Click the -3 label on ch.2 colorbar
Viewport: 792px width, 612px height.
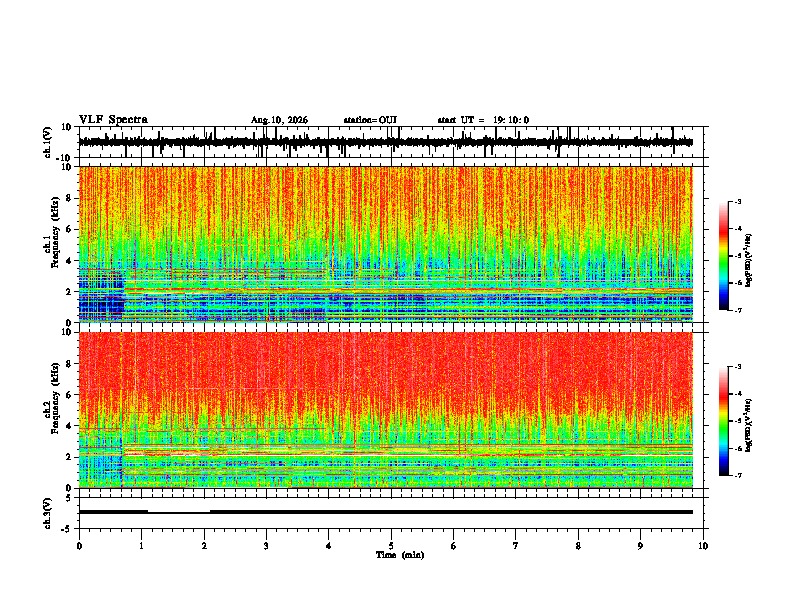point(738,367)
